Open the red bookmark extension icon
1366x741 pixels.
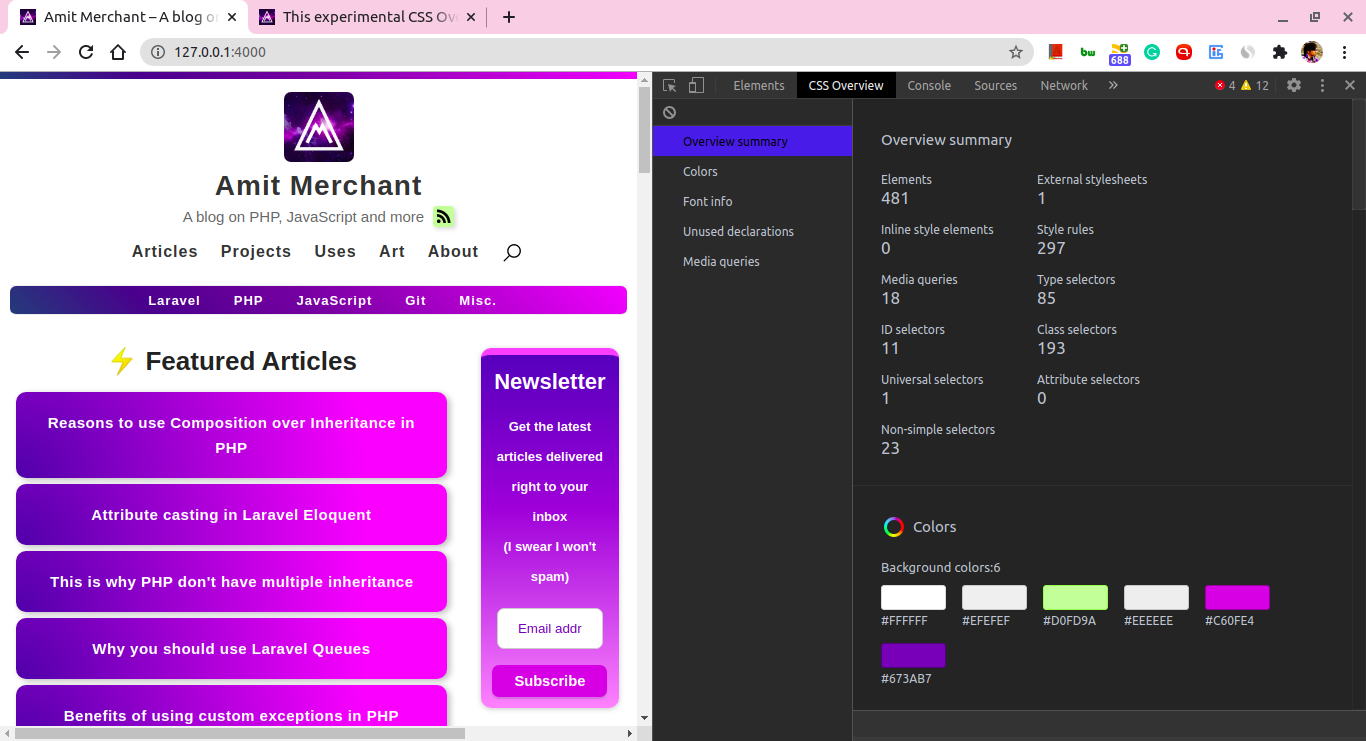coord(1055,52)
